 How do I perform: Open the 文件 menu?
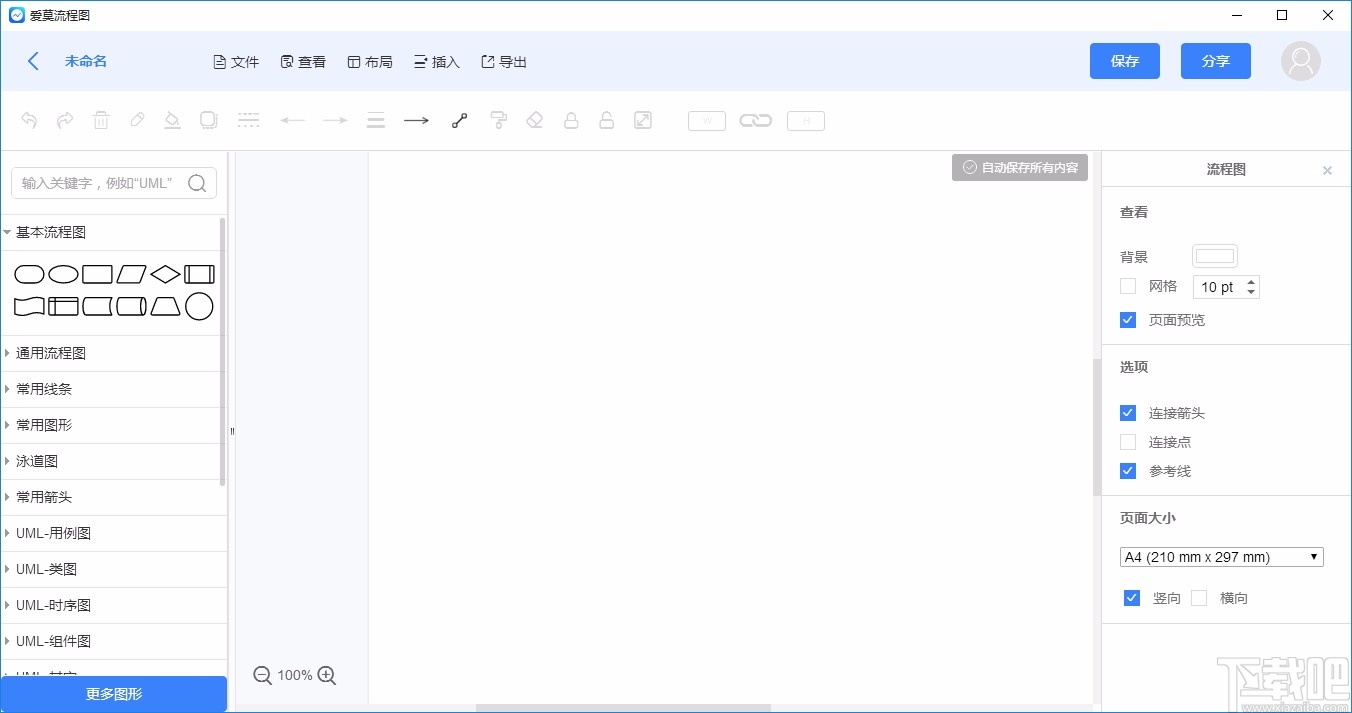(236, 62)
